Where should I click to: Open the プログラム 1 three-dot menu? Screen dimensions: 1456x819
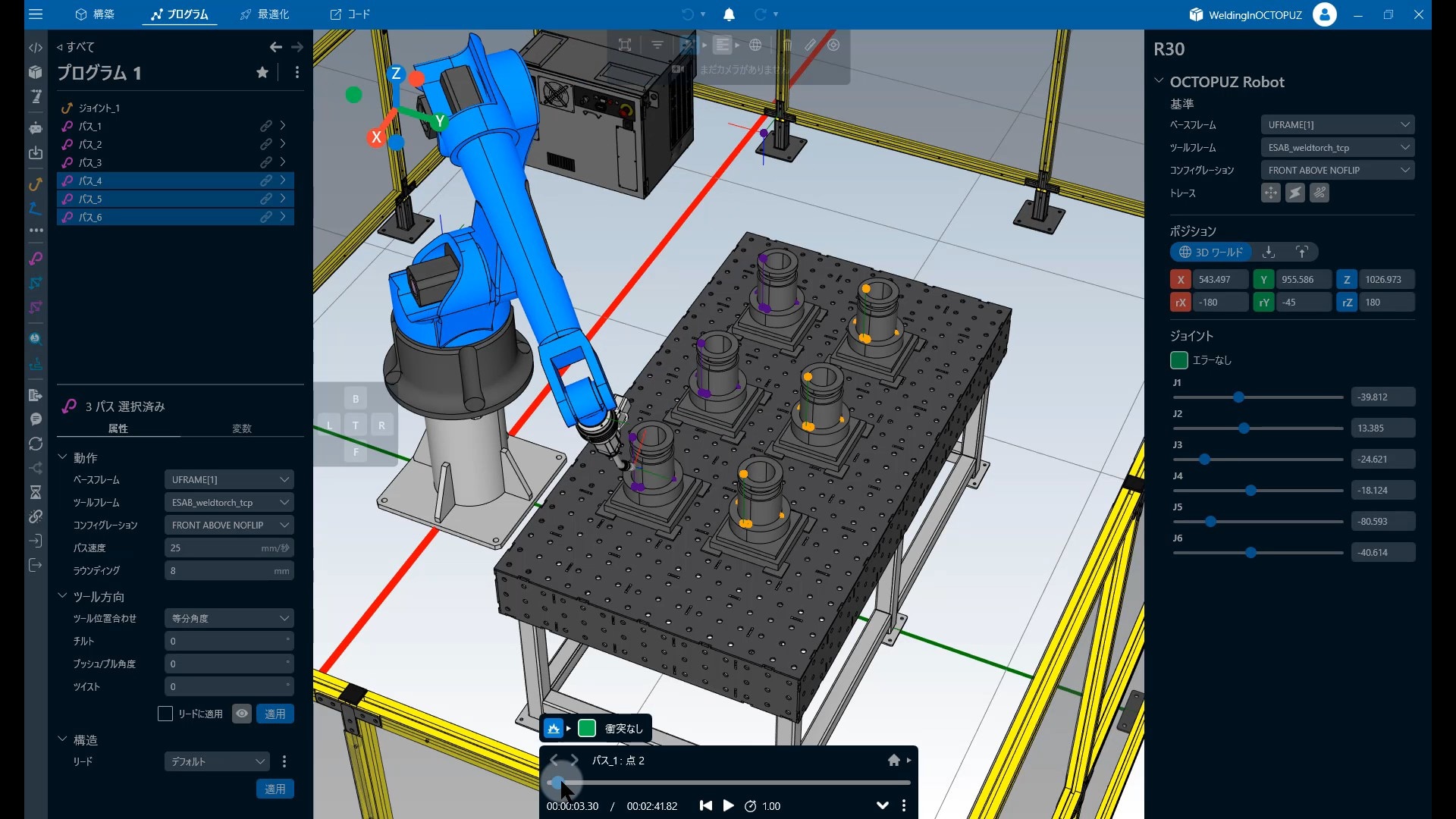(x=297, y=72)
